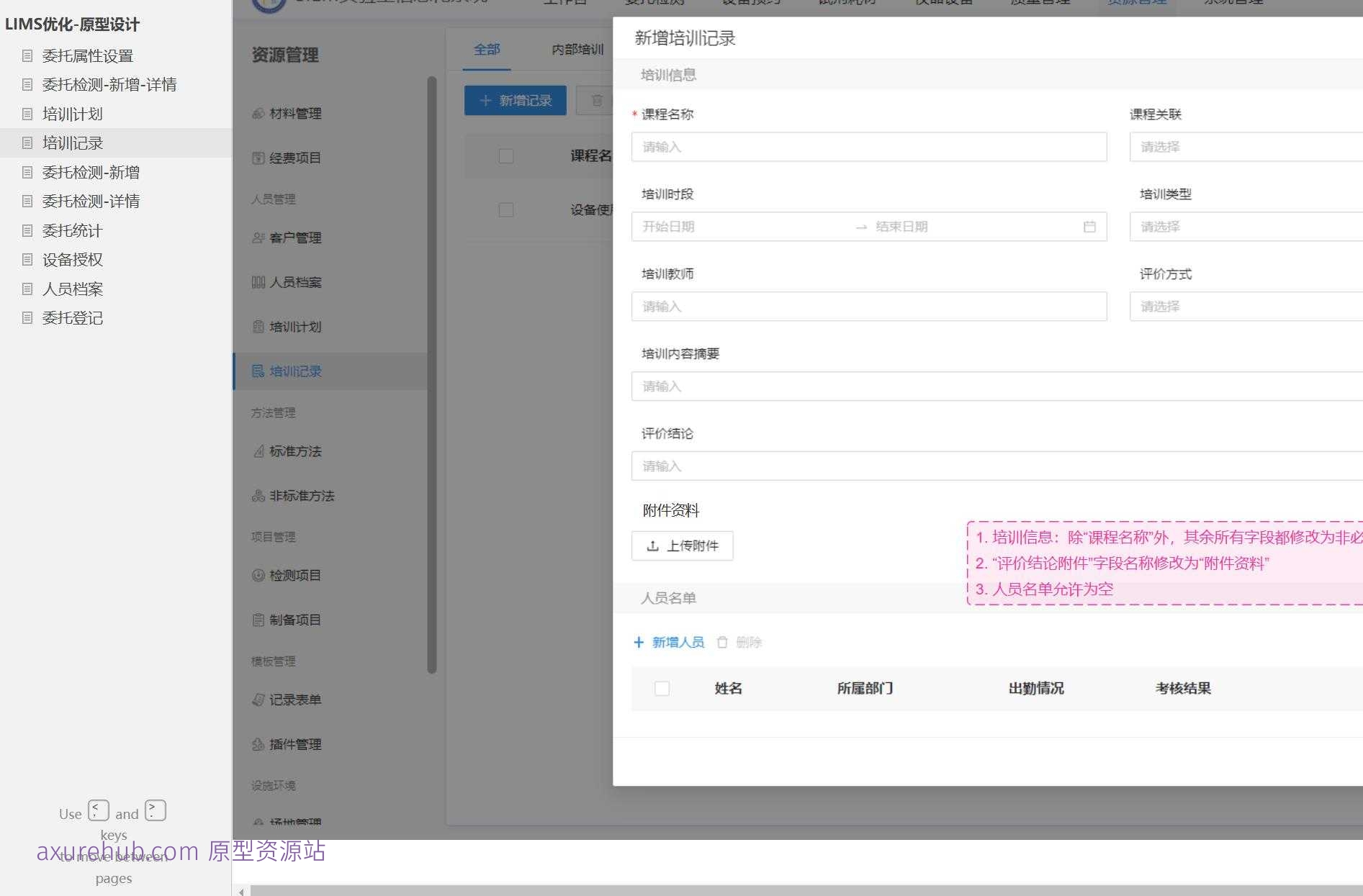Open 委托检测-新增 page
The image size is (1363, 896).
91,172
